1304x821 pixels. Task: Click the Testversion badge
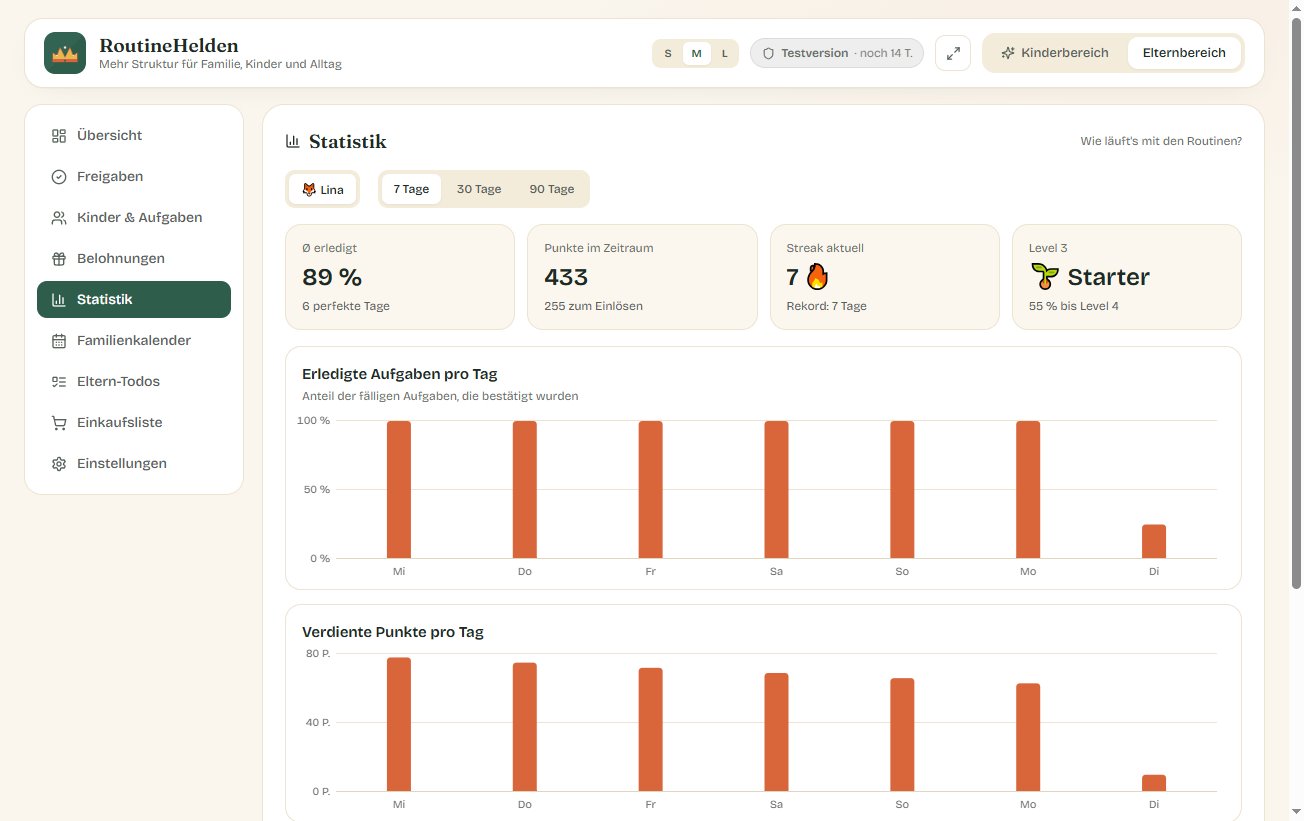point(837,53)
